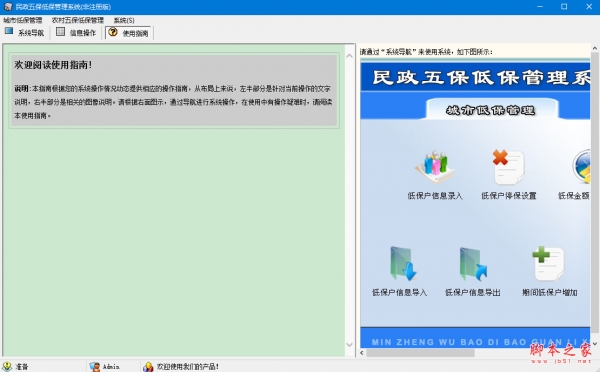This screenshot has width=600, height=372.
Task: Click the left guide panel scroll-up arrow
Action: pyautogui.click(x=349, y=56)
